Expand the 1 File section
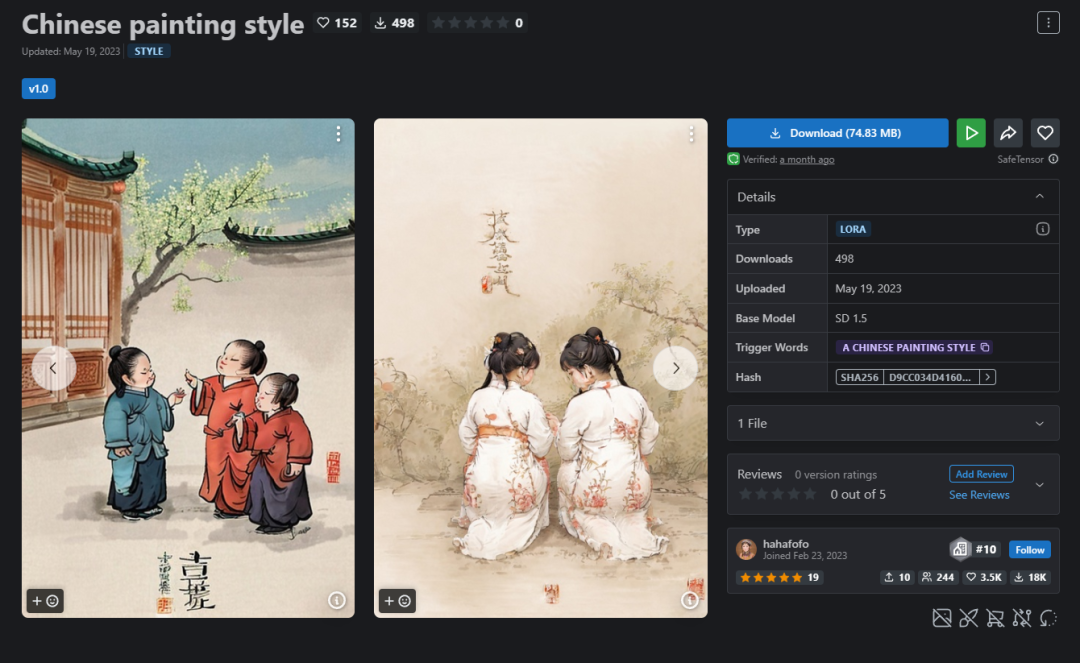Image resolution: width=1080 pixels, height=663 pixels. tap(893, 423)
